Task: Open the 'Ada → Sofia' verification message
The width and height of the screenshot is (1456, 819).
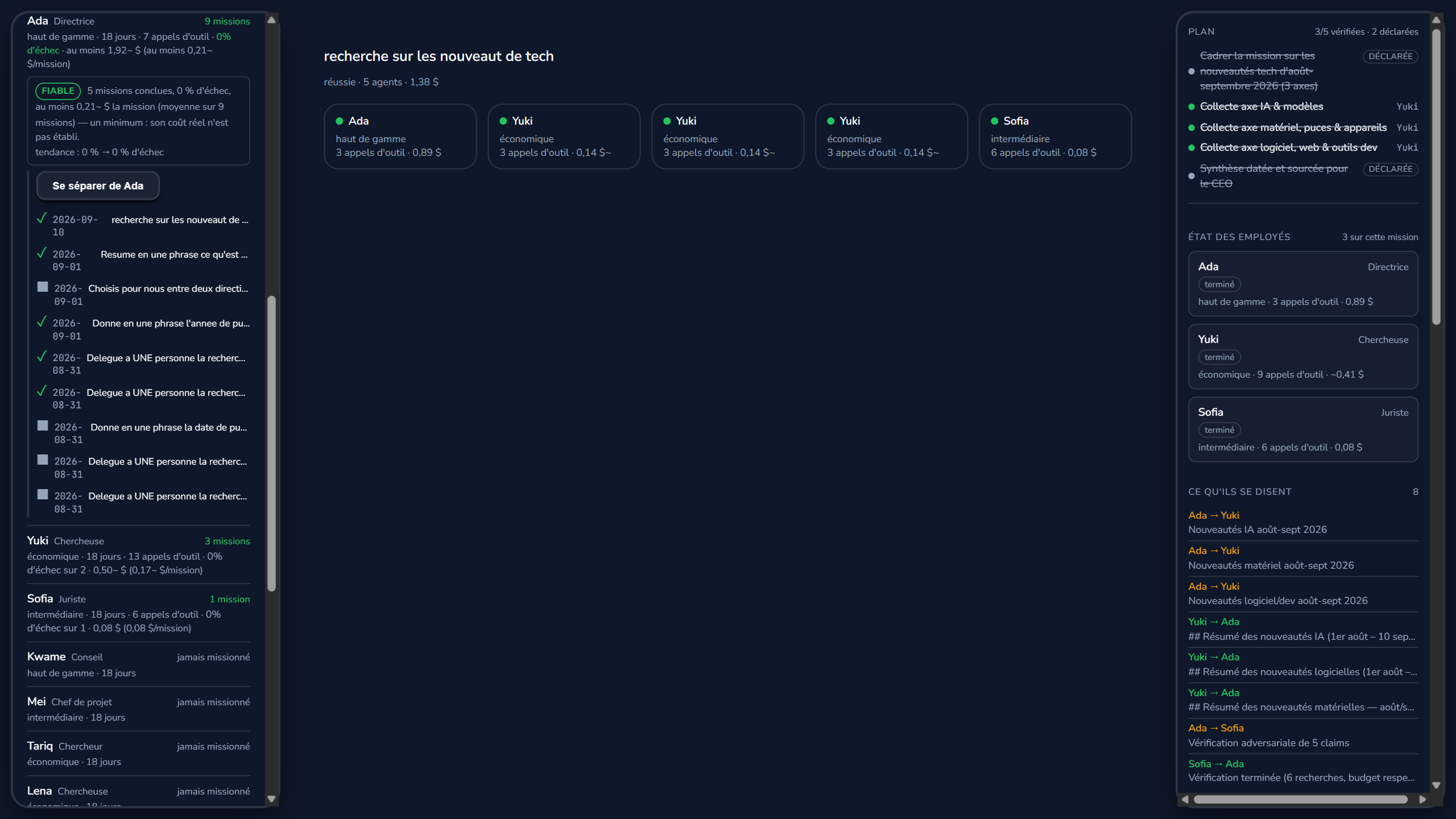Action: (x=1303, y=735)
